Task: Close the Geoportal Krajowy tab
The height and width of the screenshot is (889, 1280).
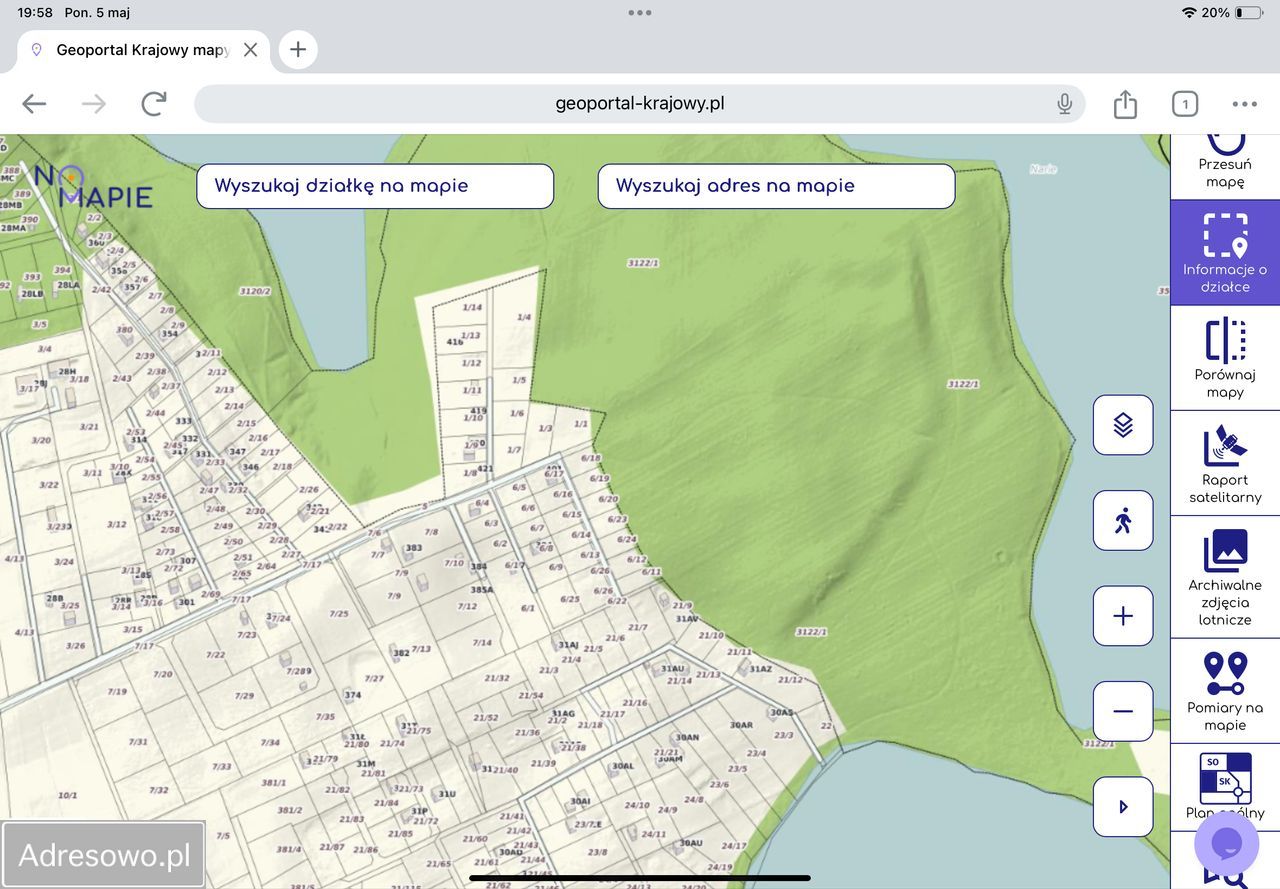Action: tap(250, 49)
